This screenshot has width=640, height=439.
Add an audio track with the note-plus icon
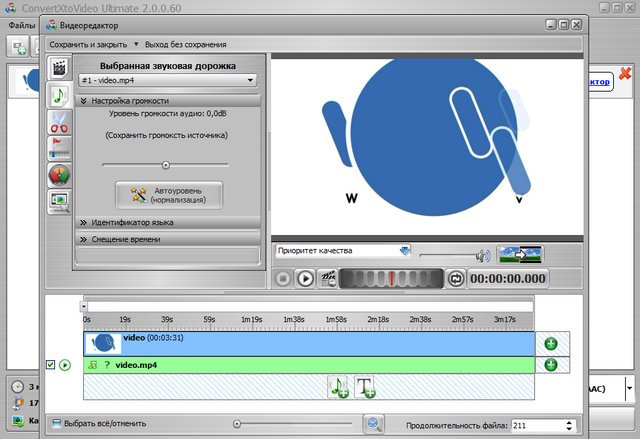point(340,388)
